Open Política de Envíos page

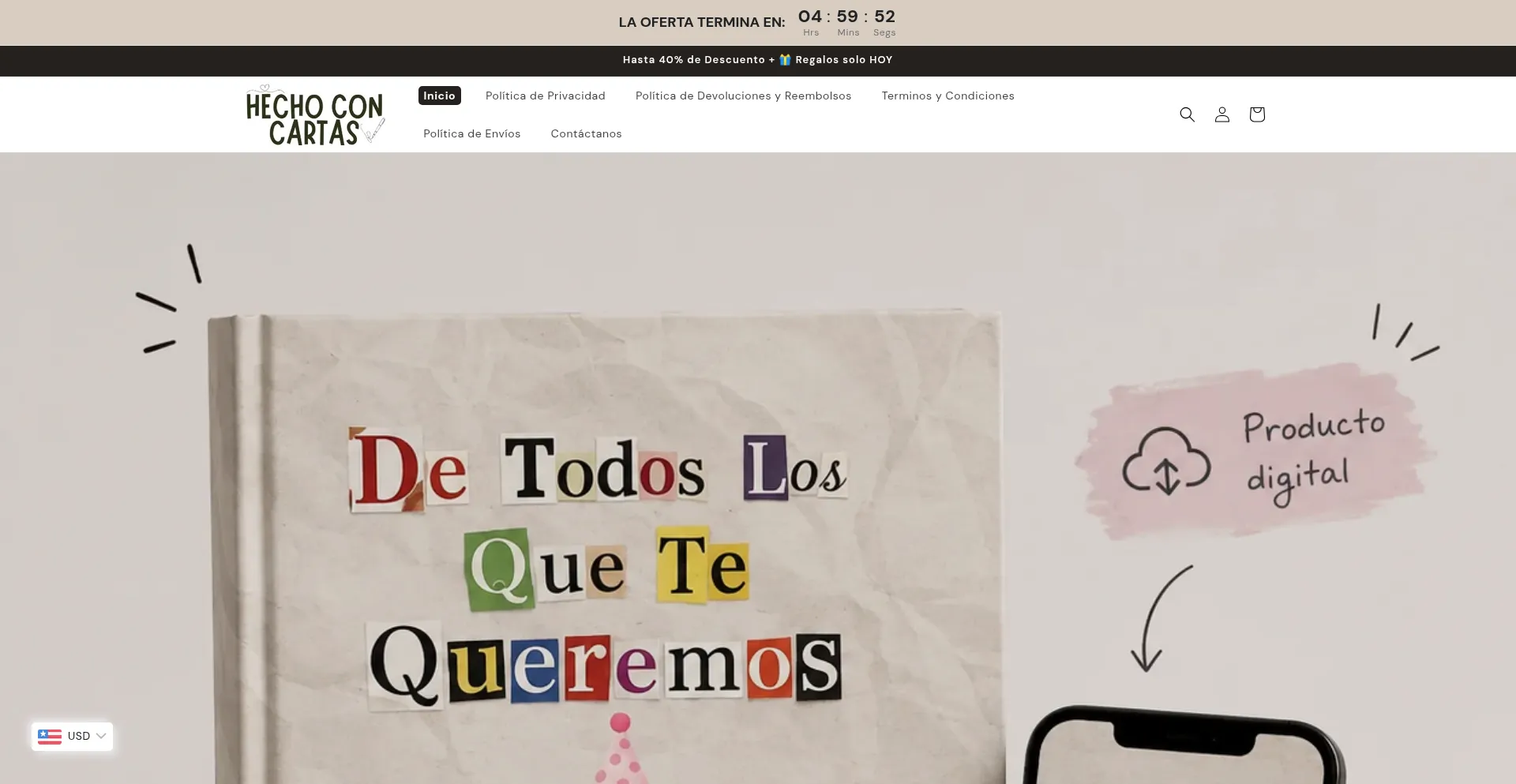point(471,133)
